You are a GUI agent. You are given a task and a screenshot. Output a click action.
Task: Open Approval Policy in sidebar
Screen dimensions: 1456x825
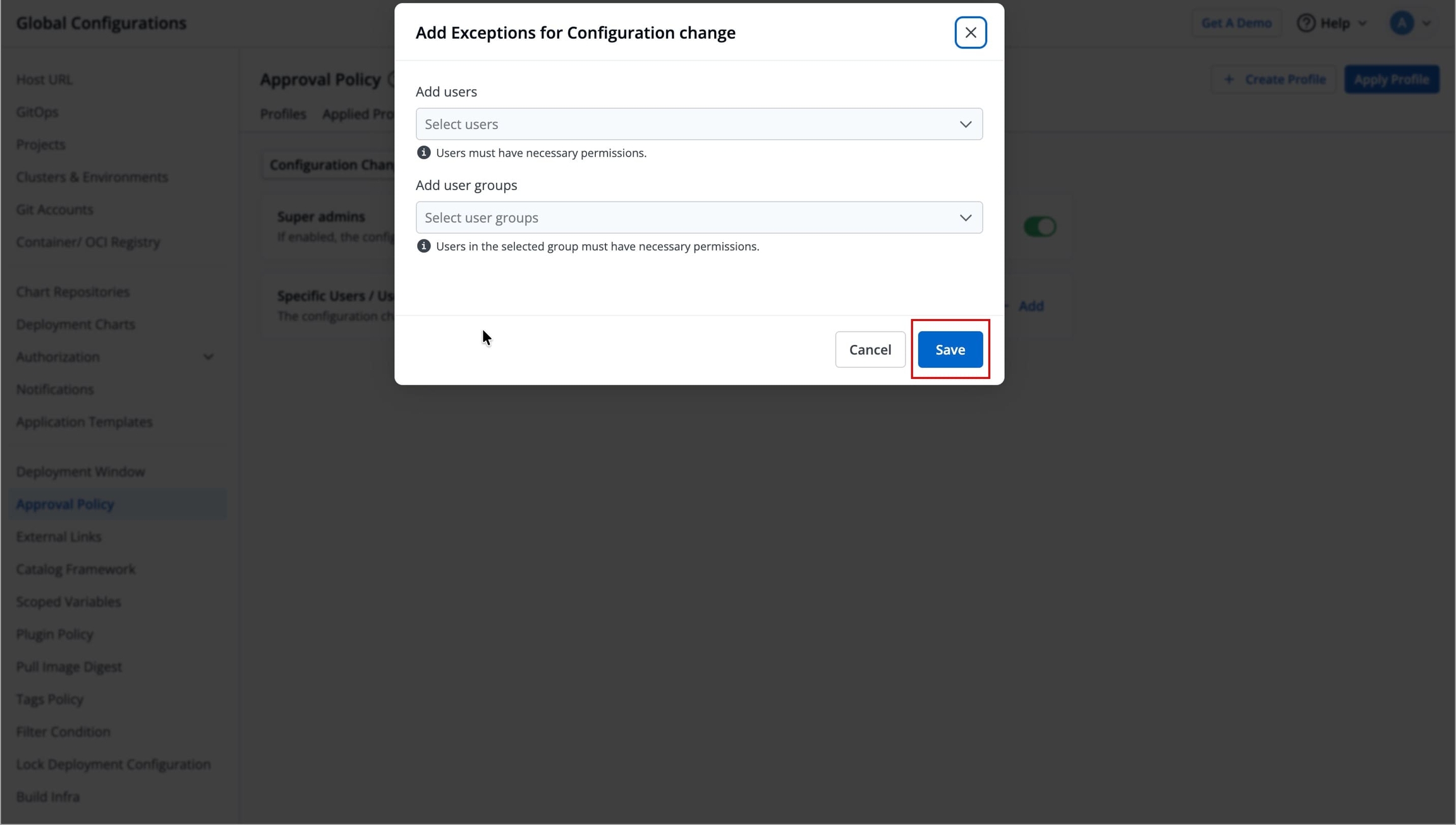65,504
